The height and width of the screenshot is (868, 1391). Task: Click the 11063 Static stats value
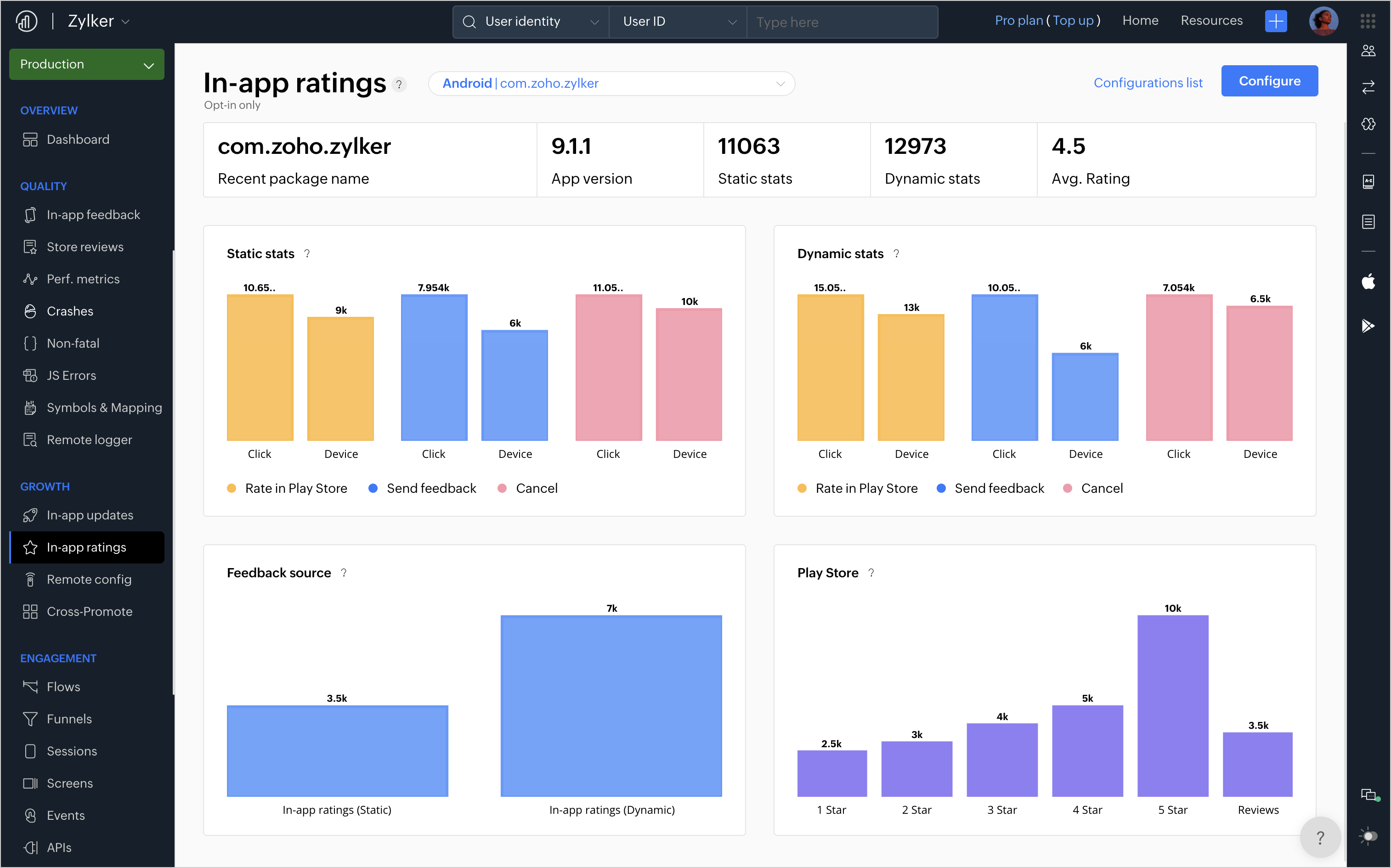[749, 147]
